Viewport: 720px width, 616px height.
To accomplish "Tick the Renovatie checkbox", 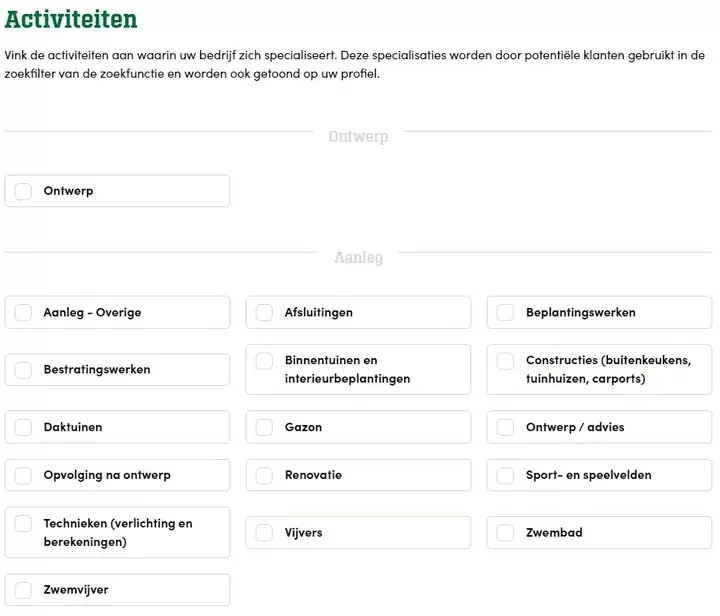I will click(264, 476).
